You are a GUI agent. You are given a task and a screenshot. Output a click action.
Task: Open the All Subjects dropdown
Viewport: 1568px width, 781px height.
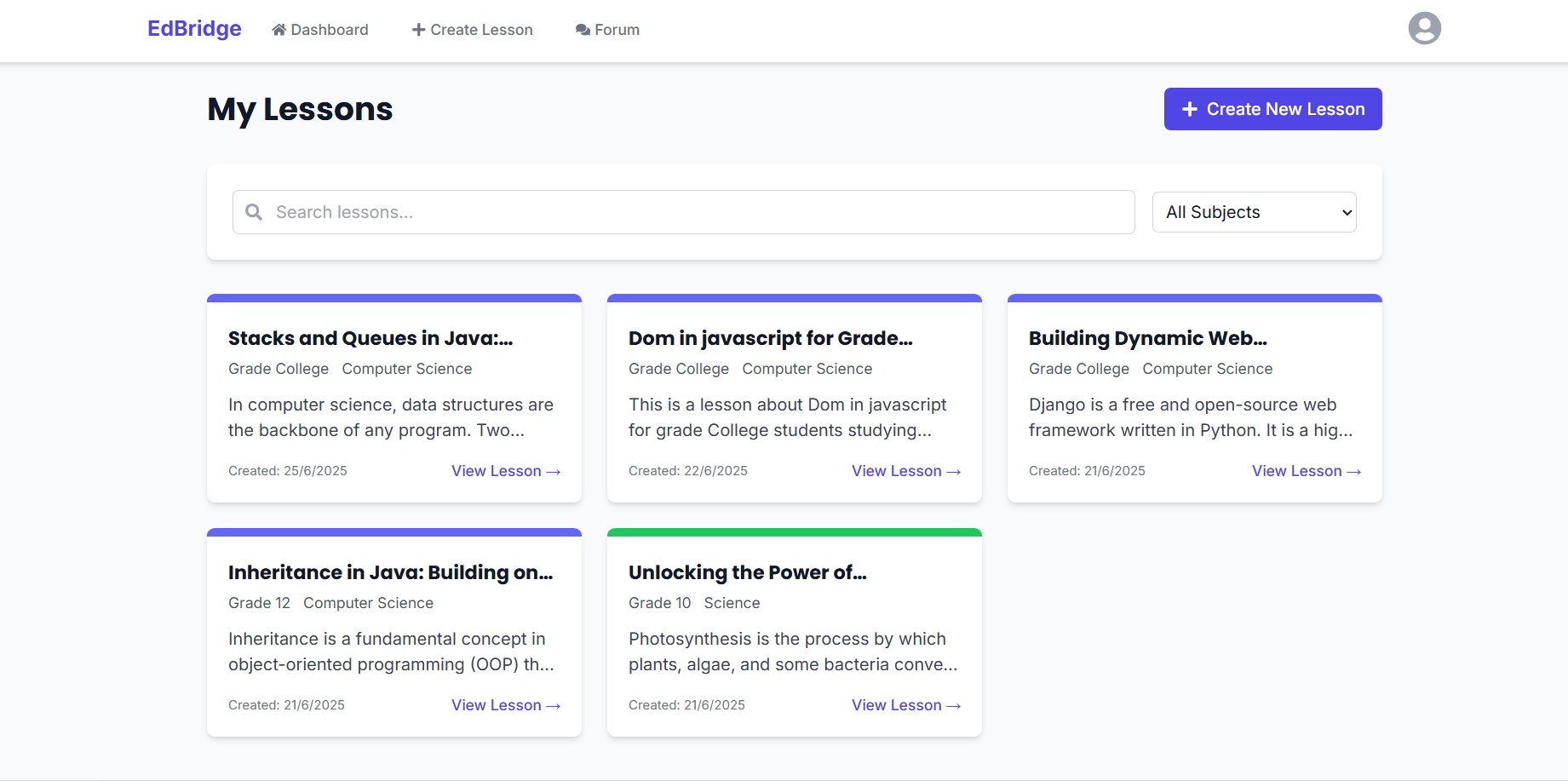pyautogui.click(x=1254, y=212)
